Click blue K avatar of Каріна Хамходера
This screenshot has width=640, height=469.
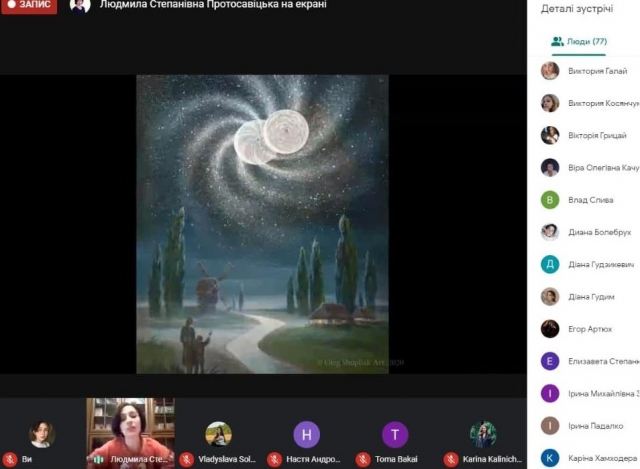click(550, 458)
